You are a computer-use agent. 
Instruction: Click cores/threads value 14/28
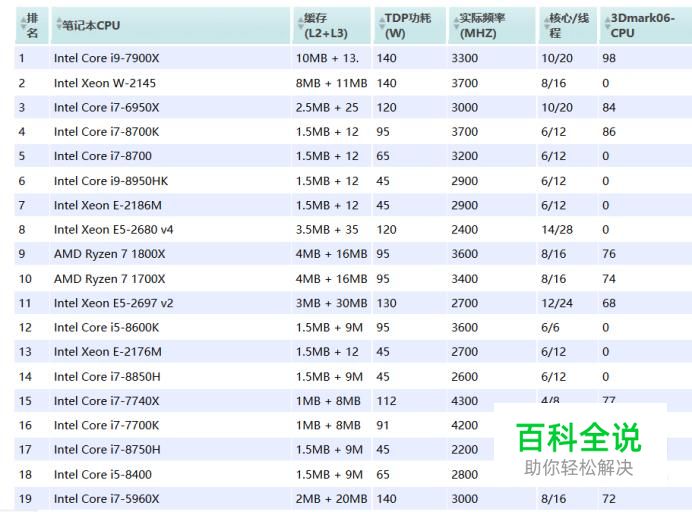pyautogui.click(x=557, y=230)
